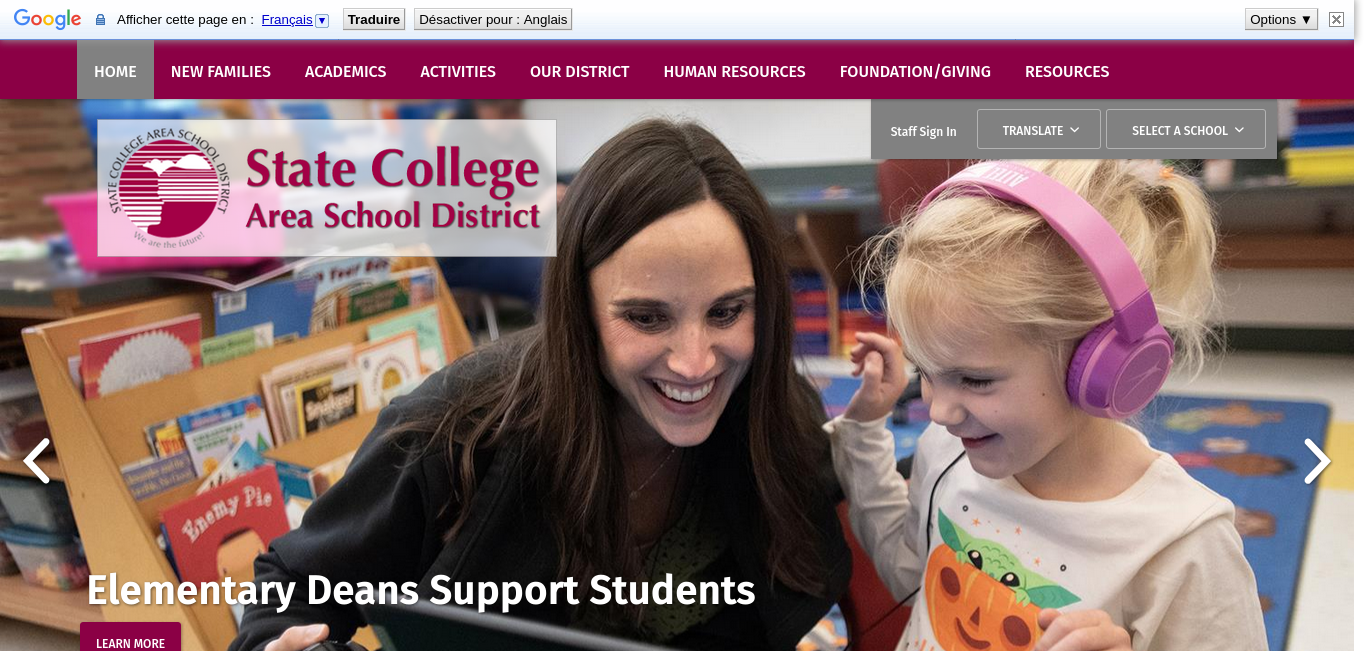The image size is (1366, 651).
Task: Click the Elementary Deans Support Students headline
Action: click(421, 590)
